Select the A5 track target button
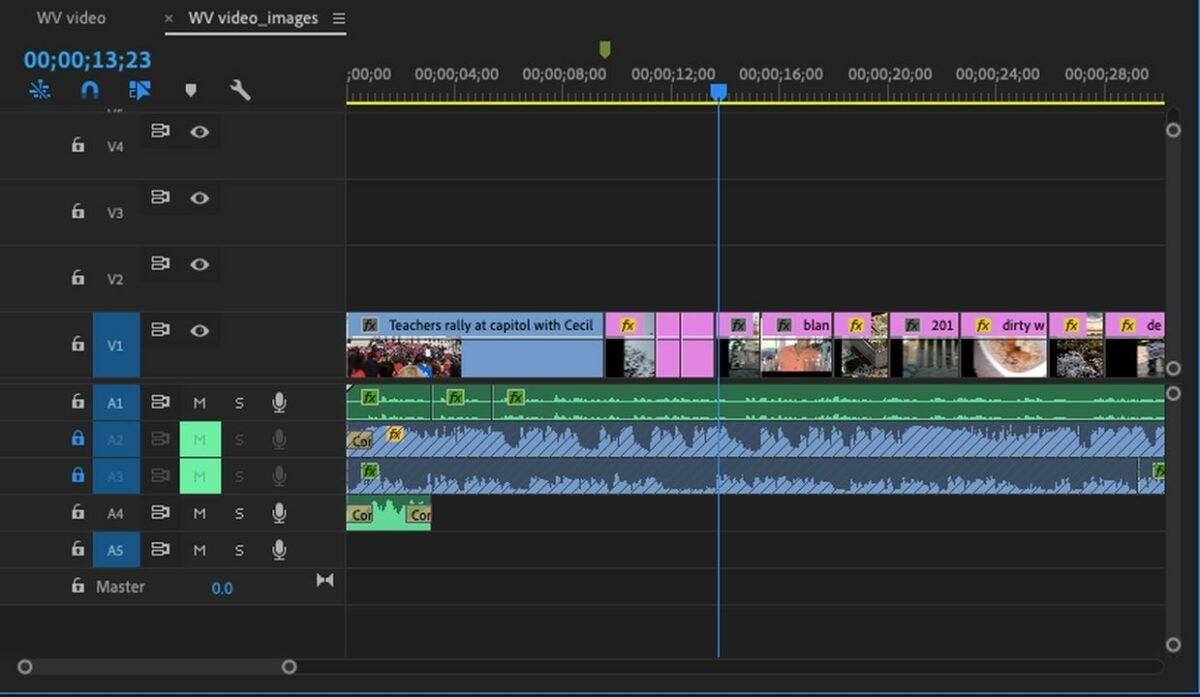1200x697 pixels. tap(116, 550)
